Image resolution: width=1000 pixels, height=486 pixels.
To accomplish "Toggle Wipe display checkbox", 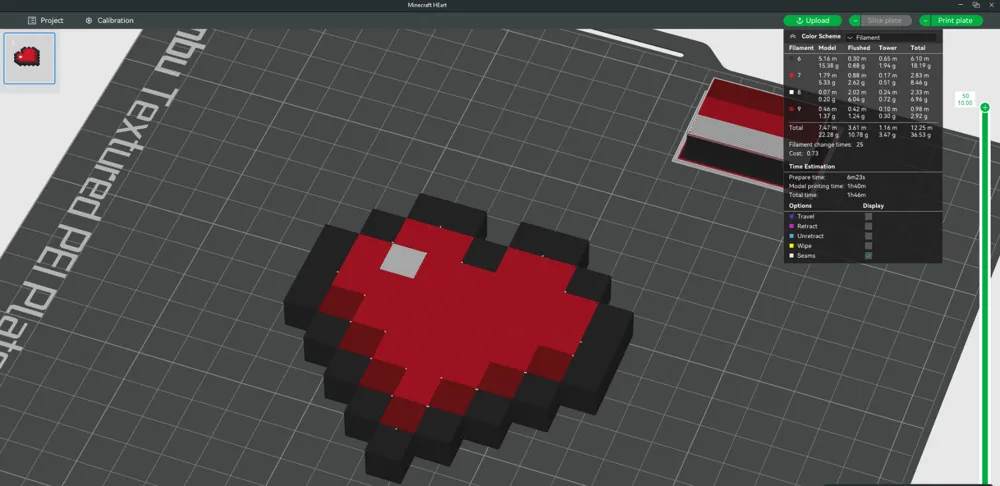I will tap(869, 246).
